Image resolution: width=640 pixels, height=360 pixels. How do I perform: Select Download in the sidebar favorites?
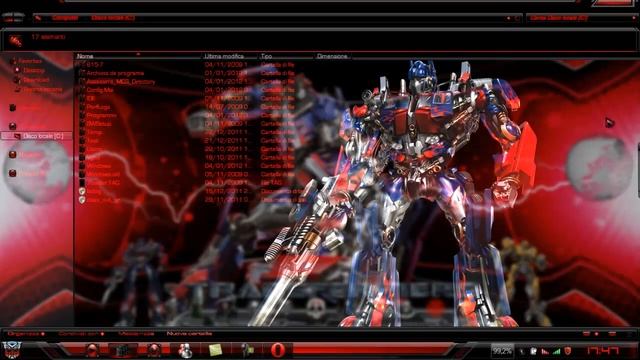36,80
